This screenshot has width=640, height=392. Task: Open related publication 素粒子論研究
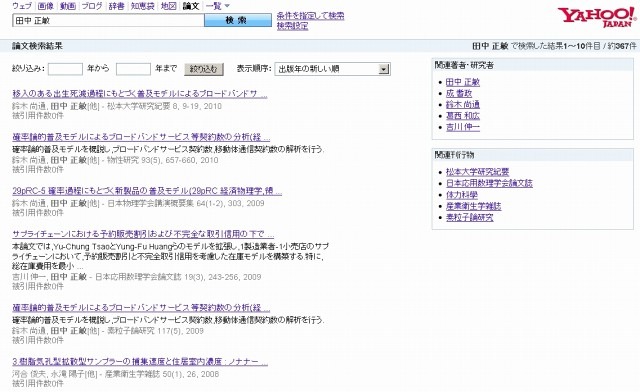click(x=469, y=217)
